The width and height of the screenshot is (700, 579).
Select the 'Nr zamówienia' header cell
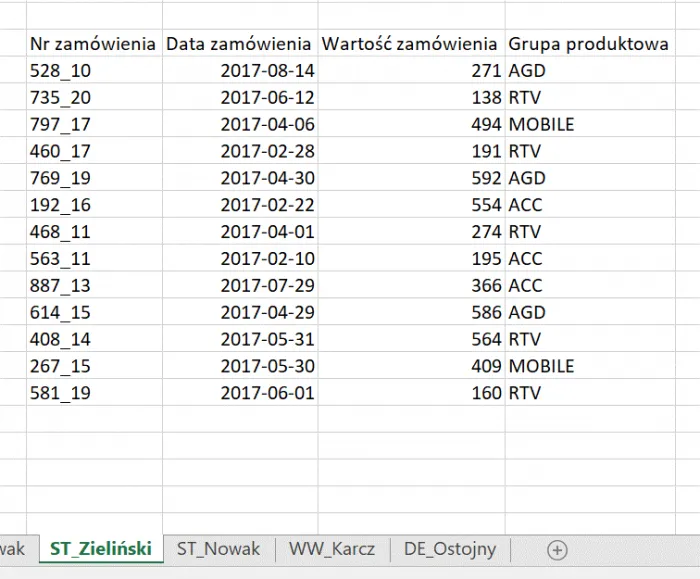click(93, 44)
